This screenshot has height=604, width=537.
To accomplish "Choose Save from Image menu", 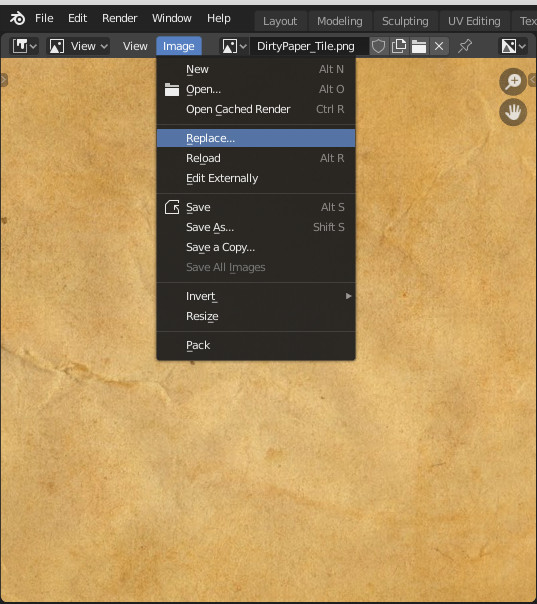I will point(256,207).
